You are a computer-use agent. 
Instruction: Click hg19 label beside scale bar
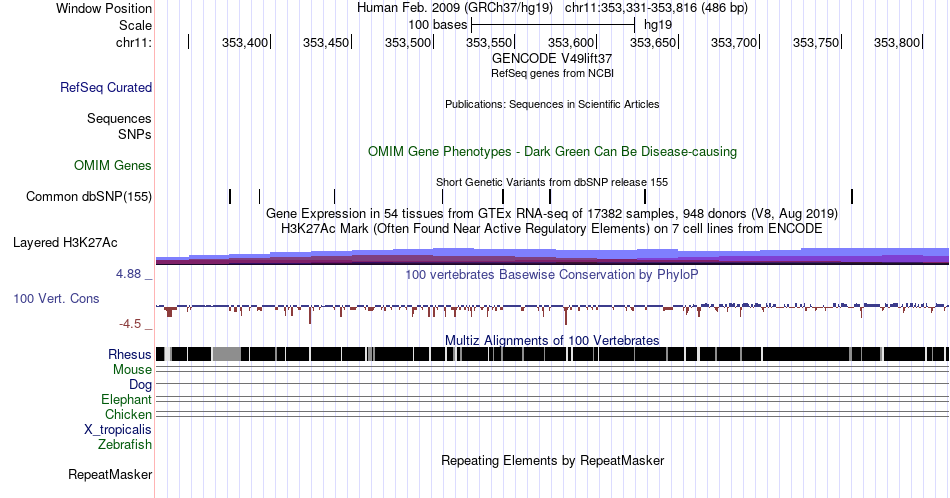click(x=658, y=25)
